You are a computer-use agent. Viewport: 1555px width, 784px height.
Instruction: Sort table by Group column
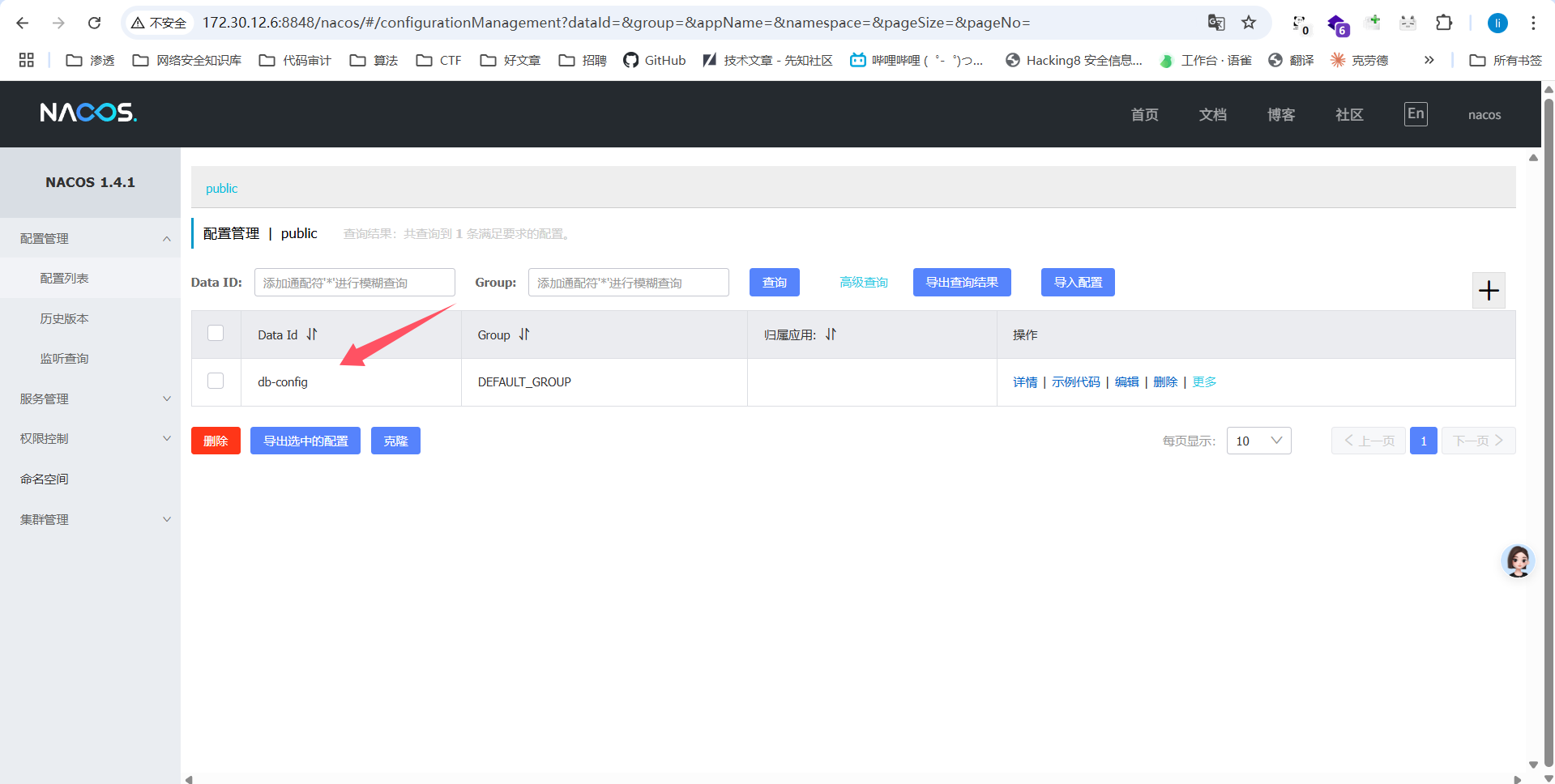[524, 334]
